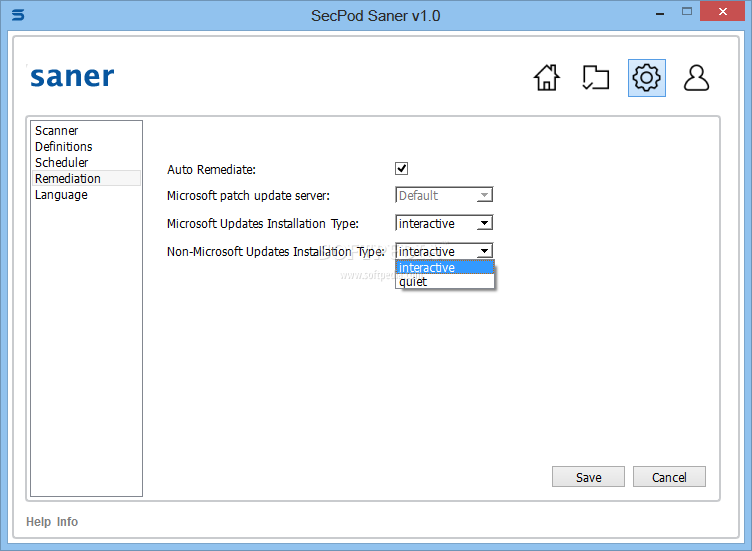Select Scanner in settings list
752x551 pixels.
[x=86, y=130]
